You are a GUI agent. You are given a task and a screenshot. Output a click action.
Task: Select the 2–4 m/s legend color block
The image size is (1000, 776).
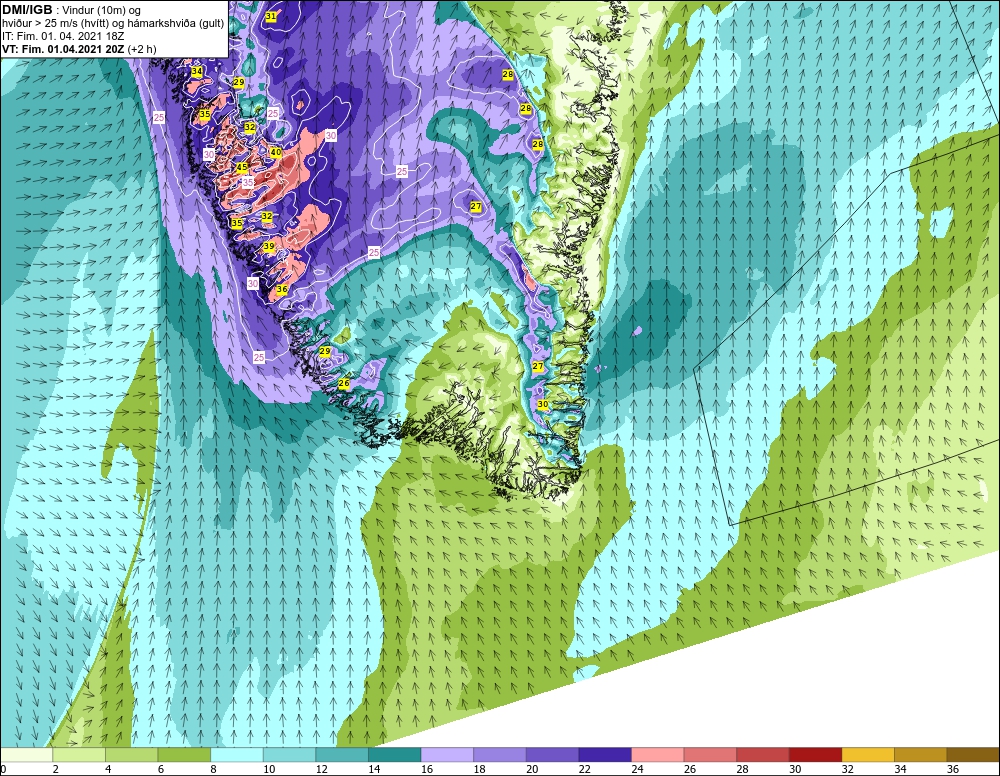pos(79,755)
